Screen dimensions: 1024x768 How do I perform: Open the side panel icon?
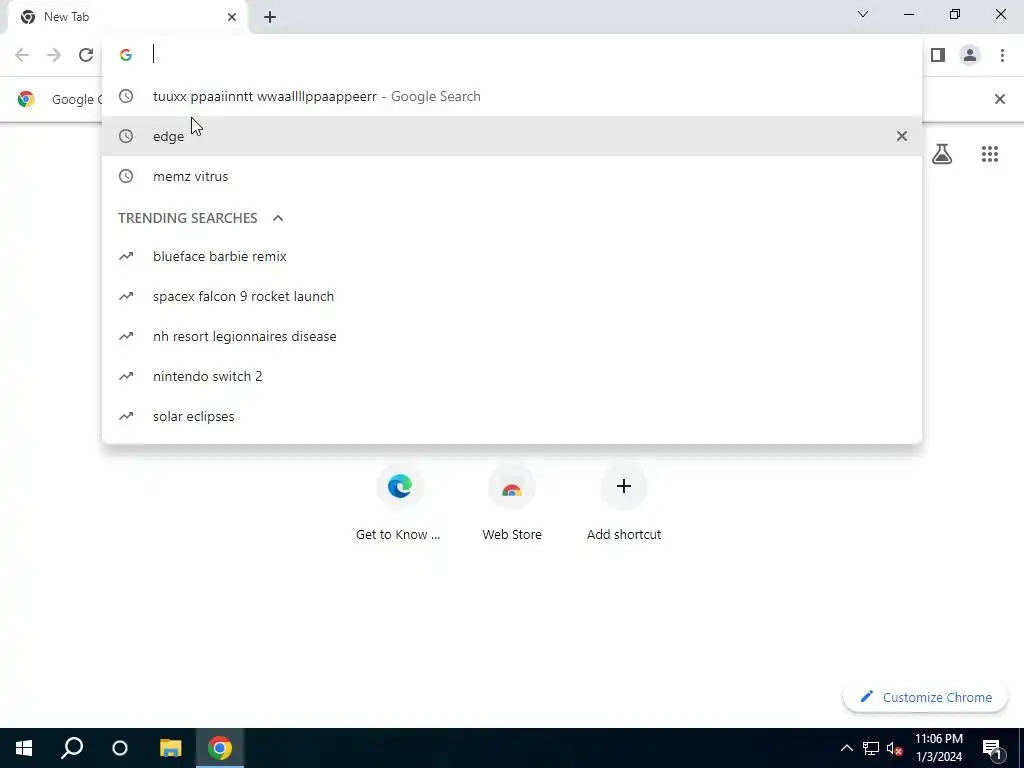point(938,55)
